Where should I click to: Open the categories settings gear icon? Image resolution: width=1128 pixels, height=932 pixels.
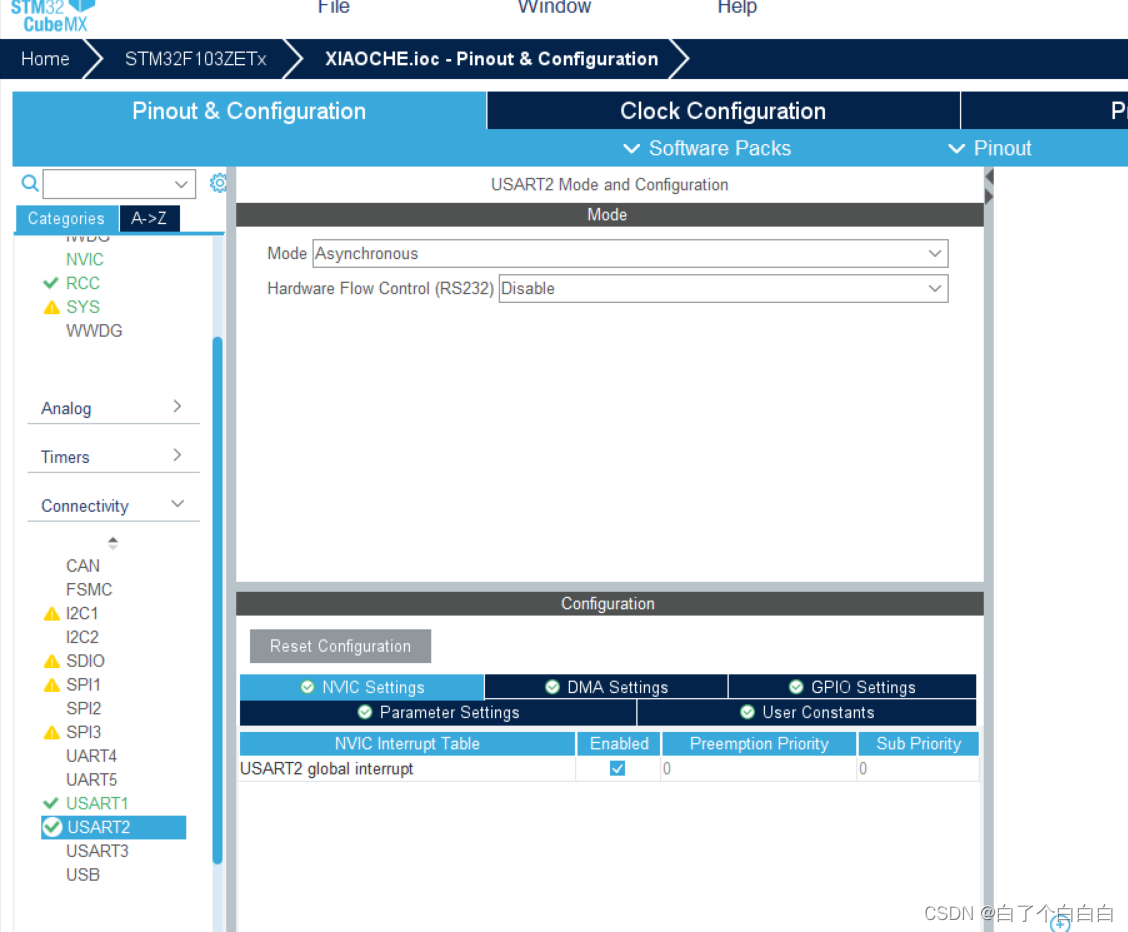click(x=218, y=183)
